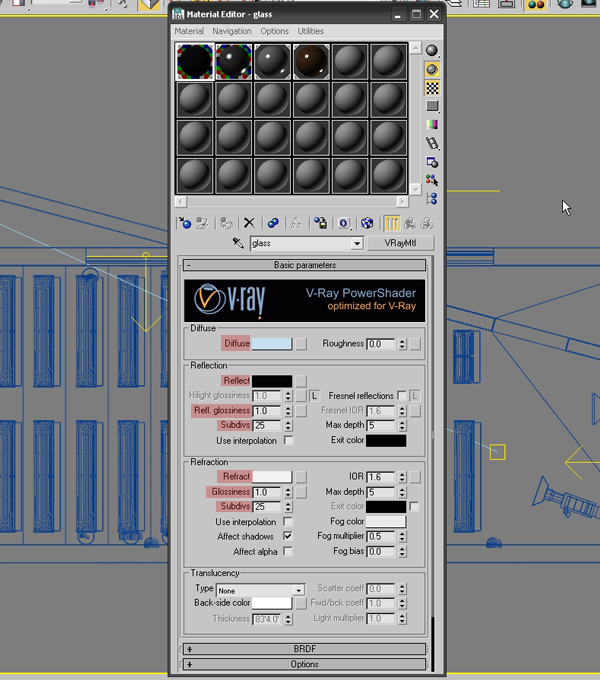Click the light blue Diffuse color swatch
Screen dimensions: 600x680
click(x=272, y=344)
